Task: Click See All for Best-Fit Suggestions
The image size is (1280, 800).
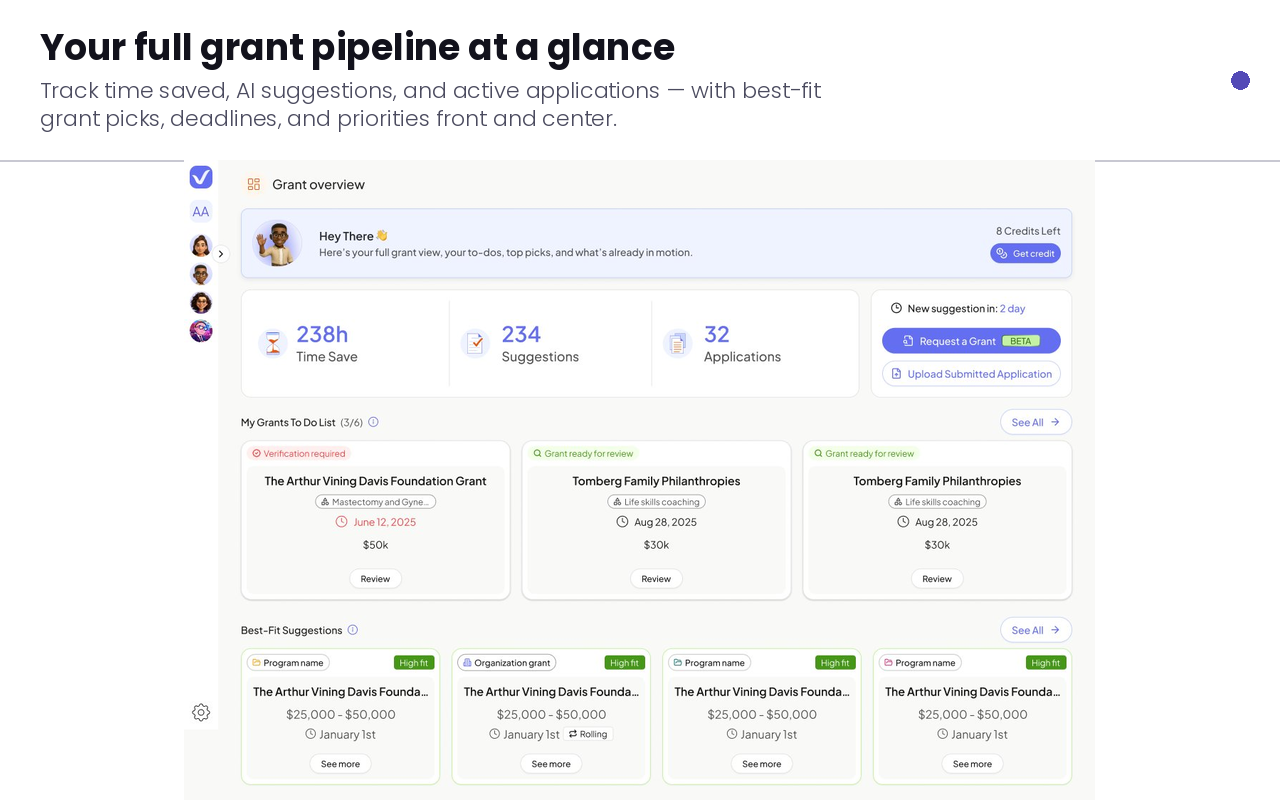Action: 1036,630
